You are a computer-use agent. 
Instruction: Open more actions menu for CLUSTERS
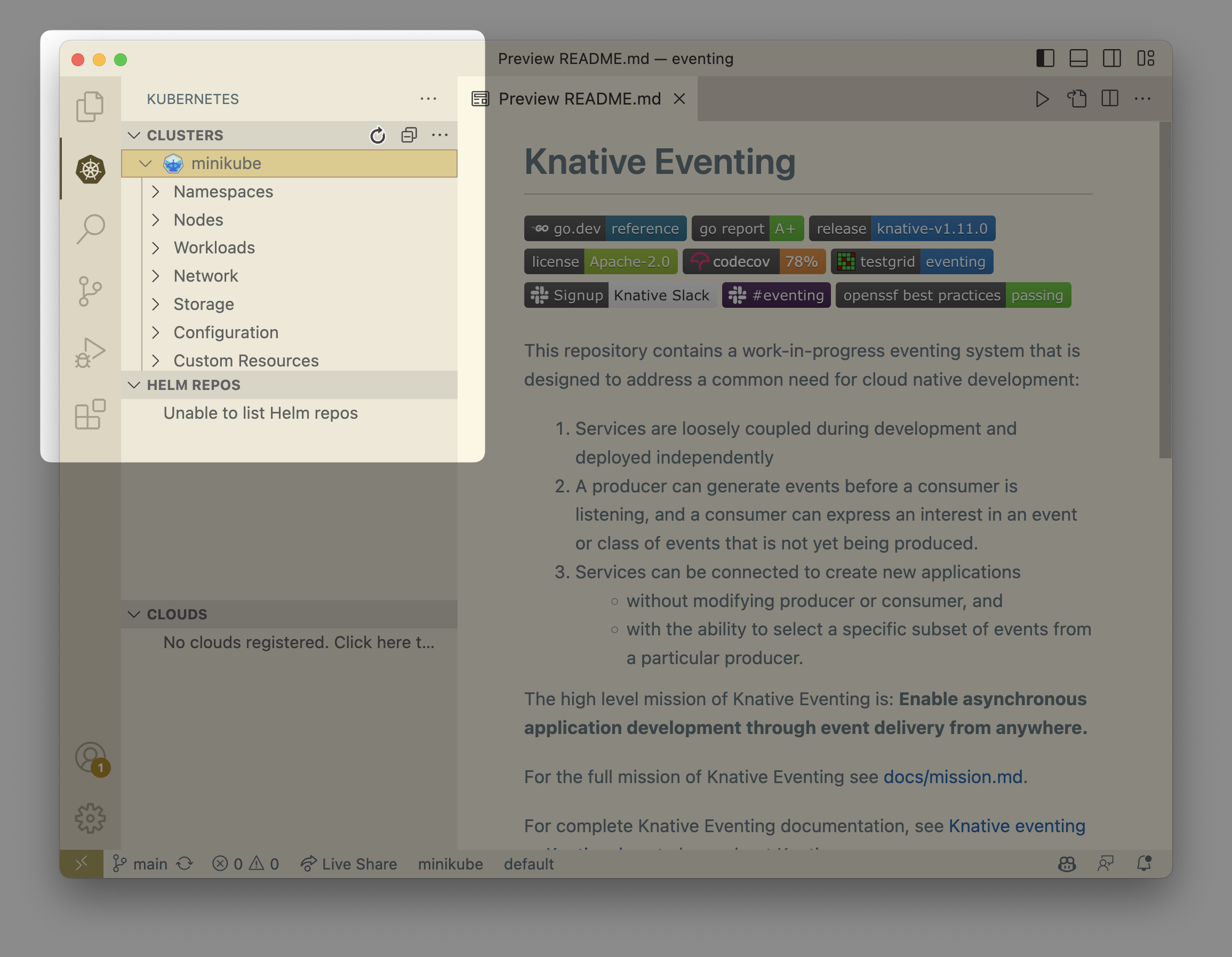coord(439,135)
